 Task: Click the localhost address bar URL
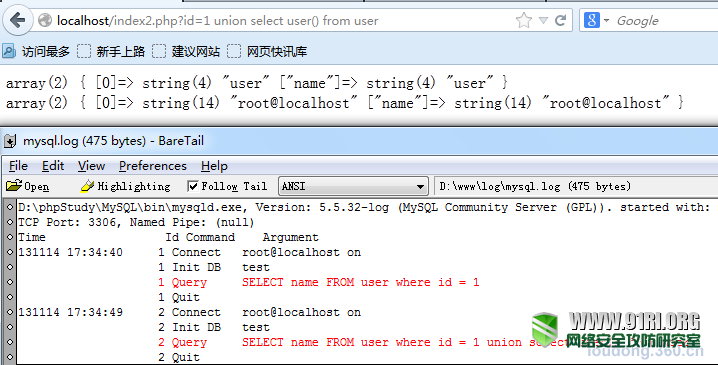(x=218, y=21)
